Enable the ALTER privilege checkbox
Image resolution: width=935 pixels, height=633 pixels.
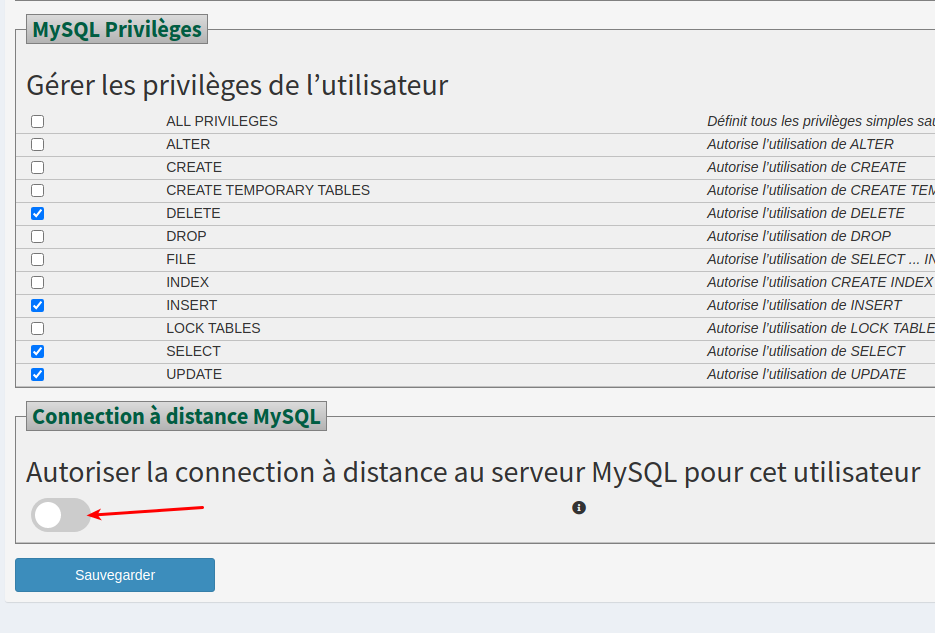point(38,144)
